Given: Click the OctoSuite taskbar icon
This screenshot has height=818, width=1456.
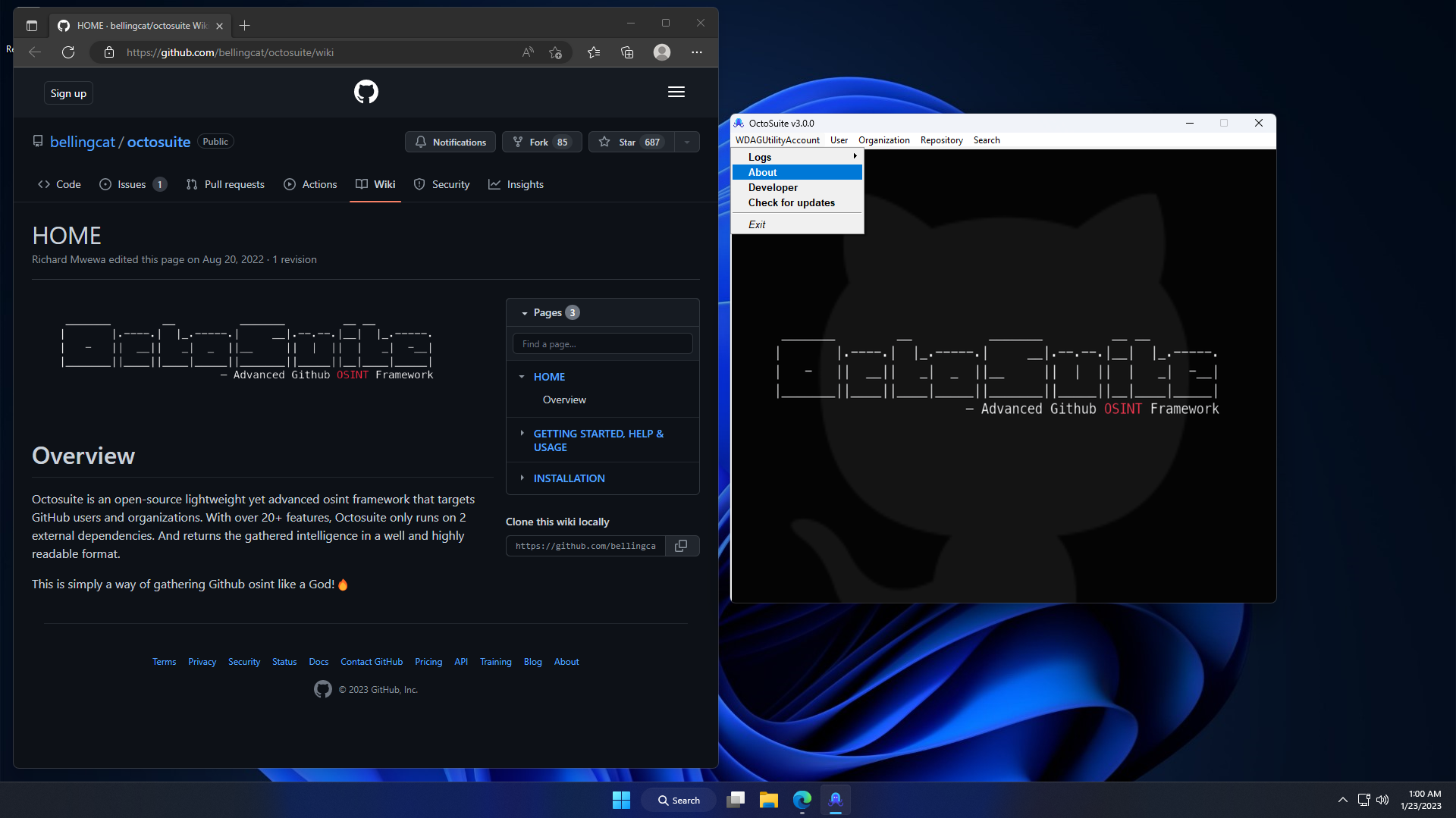Looking at the screenshot, I should (836, 800).
